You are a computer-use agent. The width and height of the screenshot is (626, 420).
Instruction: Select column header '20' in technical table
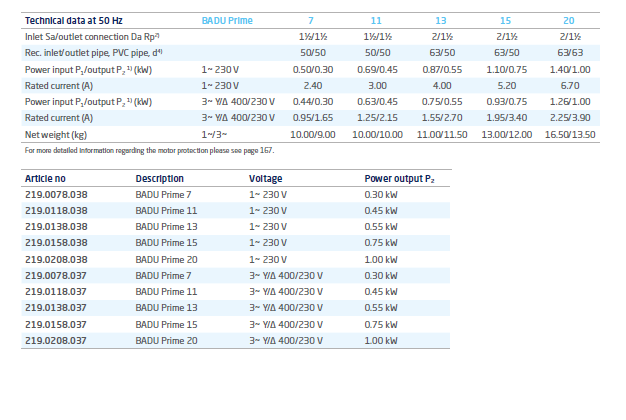pyautogui.click(x=569, y=21)
